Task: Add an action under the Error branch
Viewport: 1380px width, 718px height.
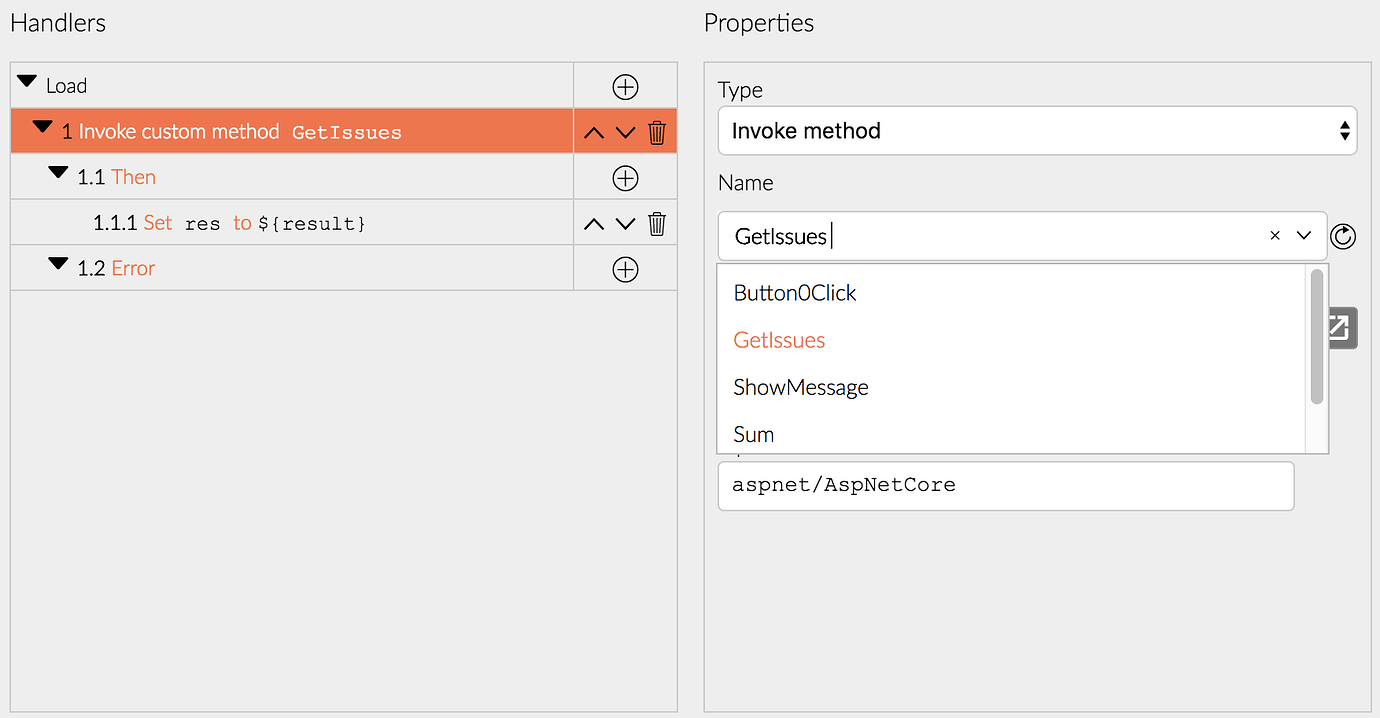Action: (624, 267)
